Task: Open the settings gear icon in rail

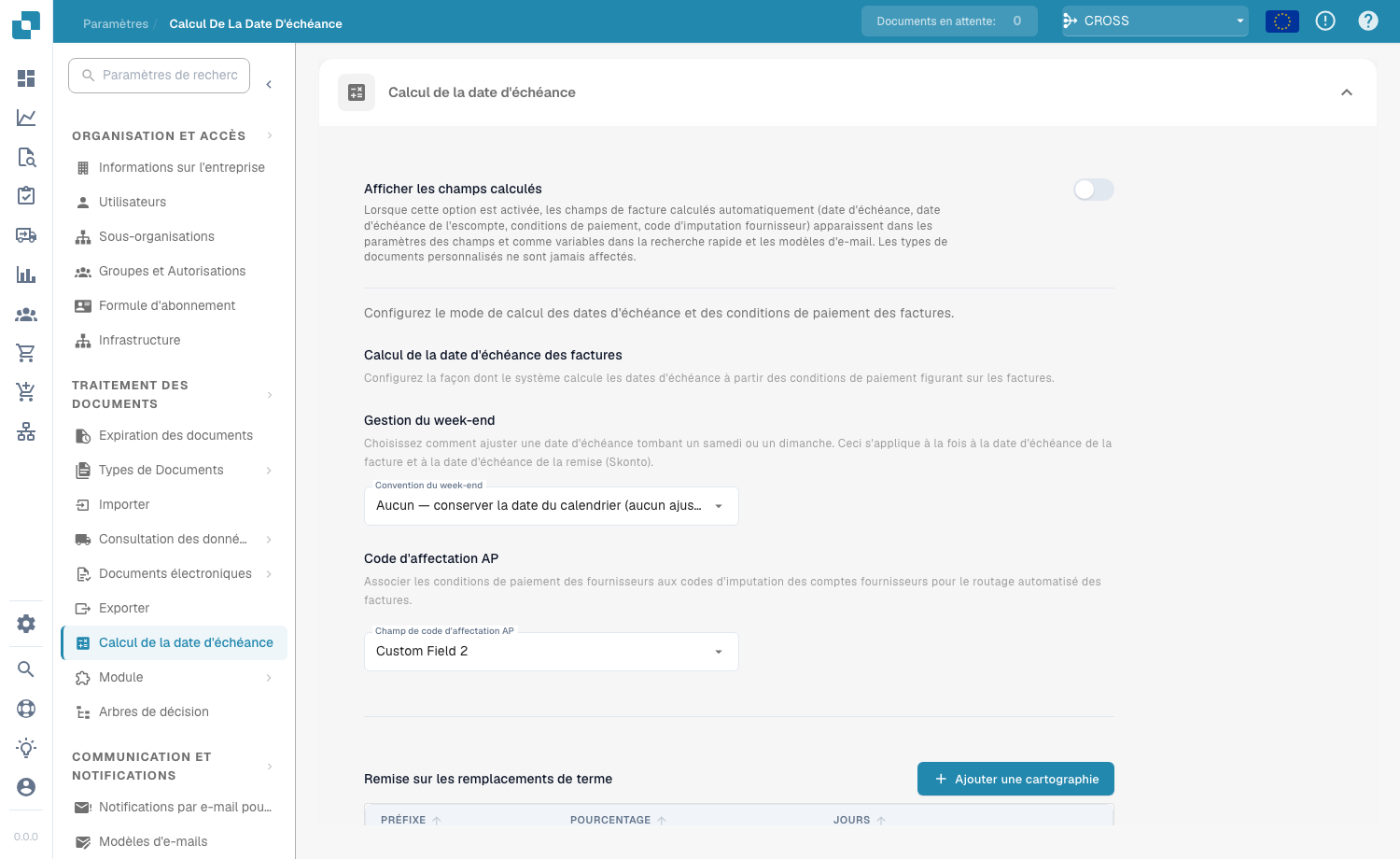Action: pos(26,624)
